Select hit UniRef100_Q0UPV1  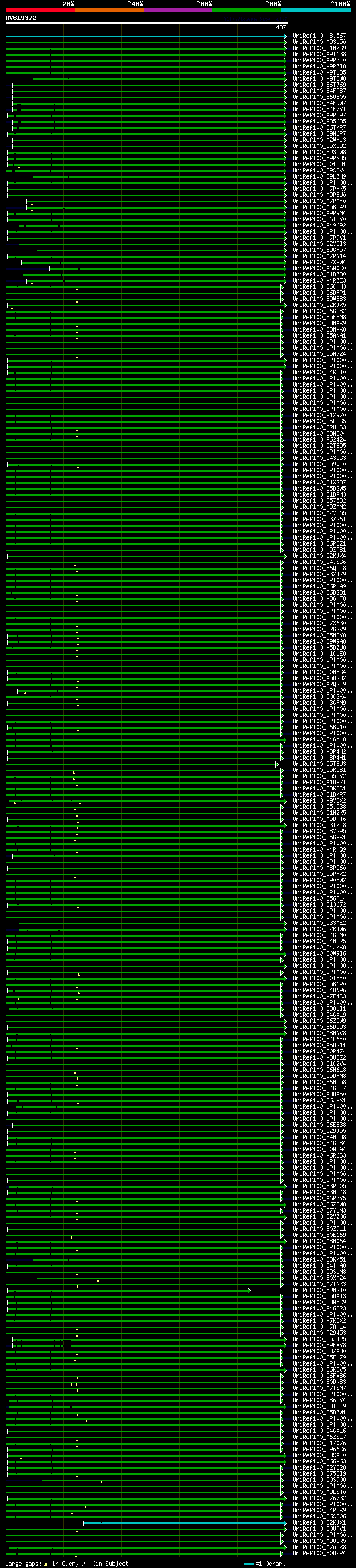coord(319,1529)
